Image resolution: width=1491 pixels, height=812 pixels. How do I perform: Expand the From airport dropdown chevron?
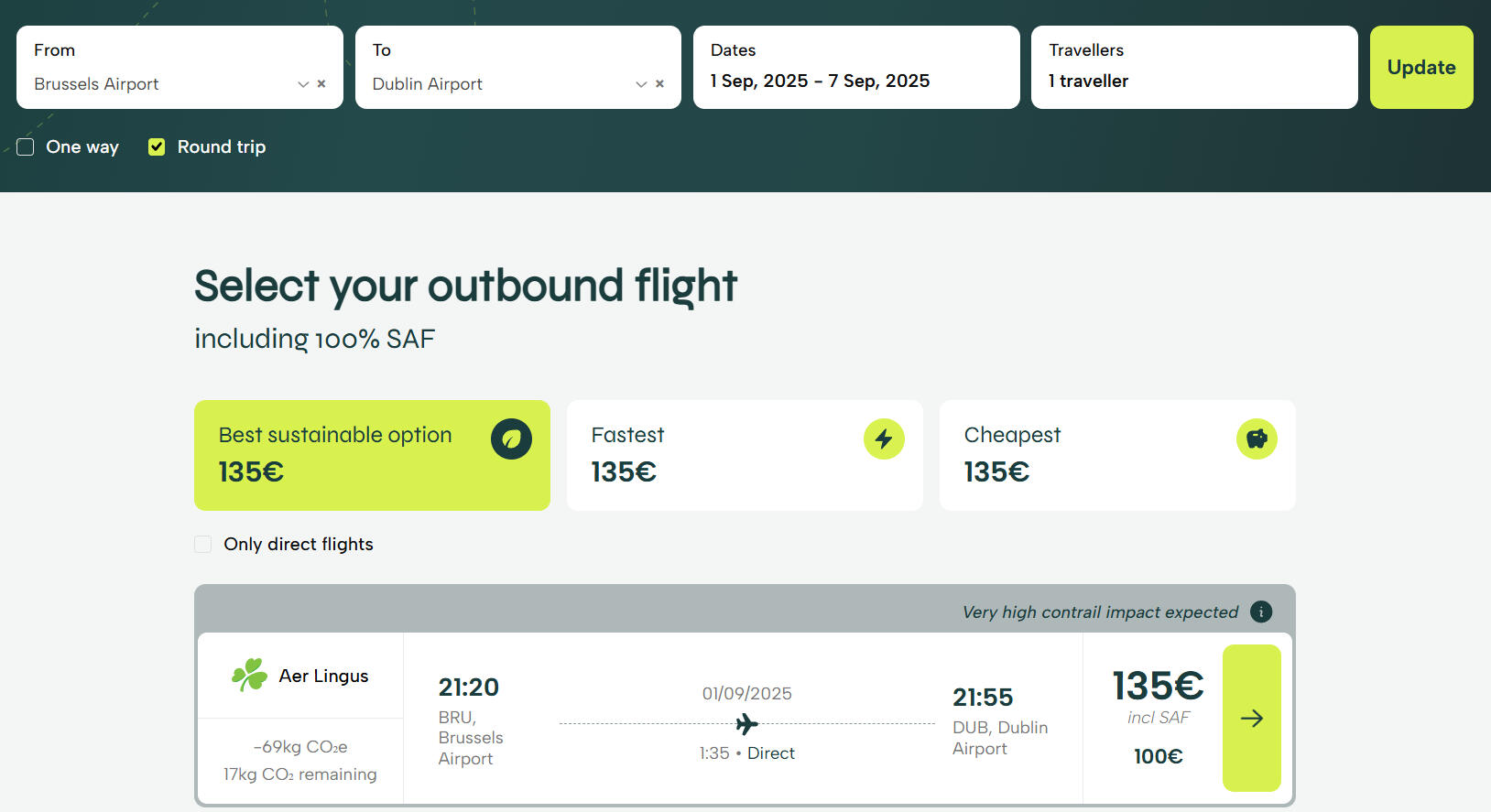tap(303, 84)
